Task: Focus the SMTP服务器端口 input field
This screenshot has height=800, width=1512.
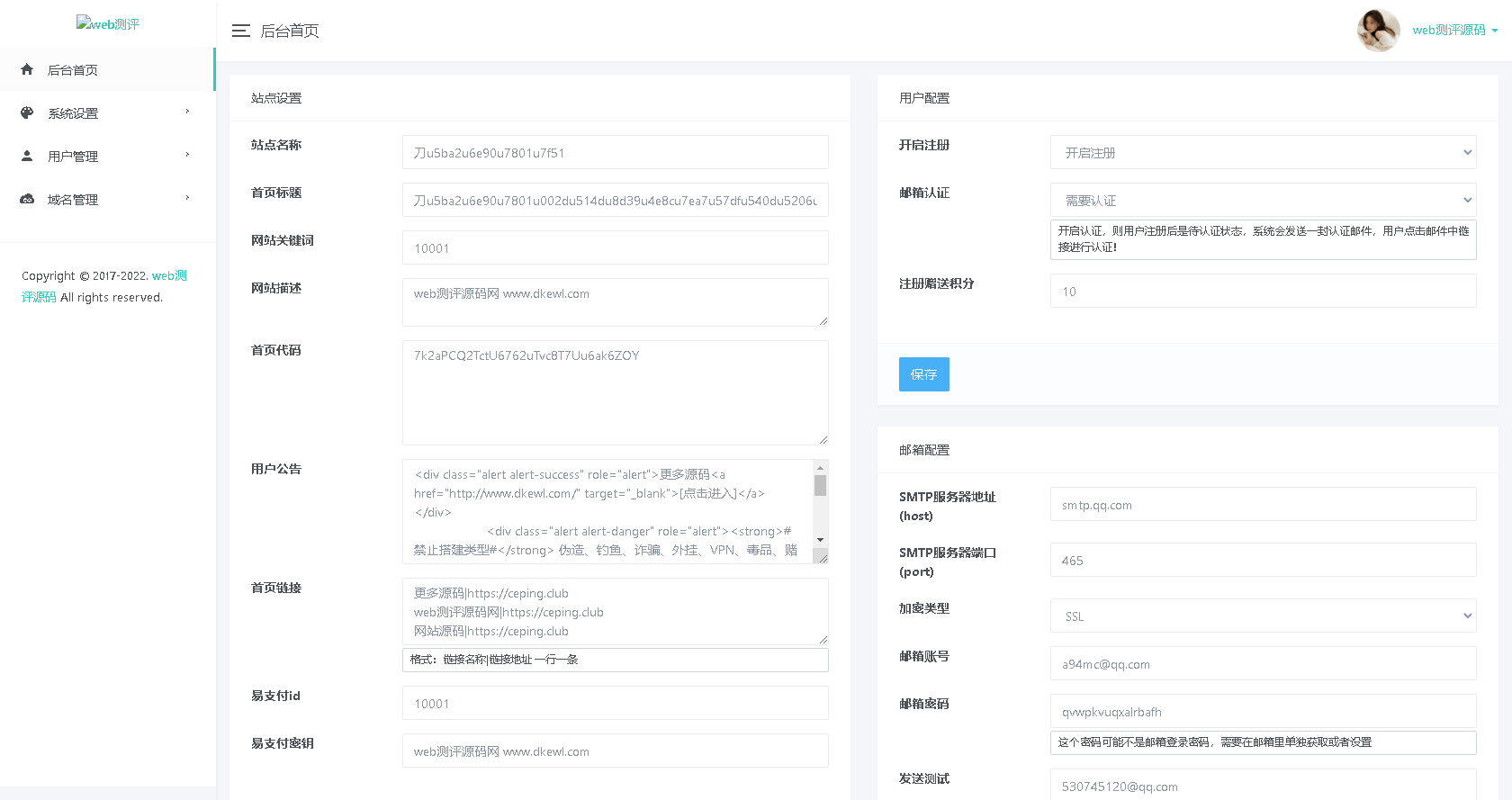Action: point(1263,560)
